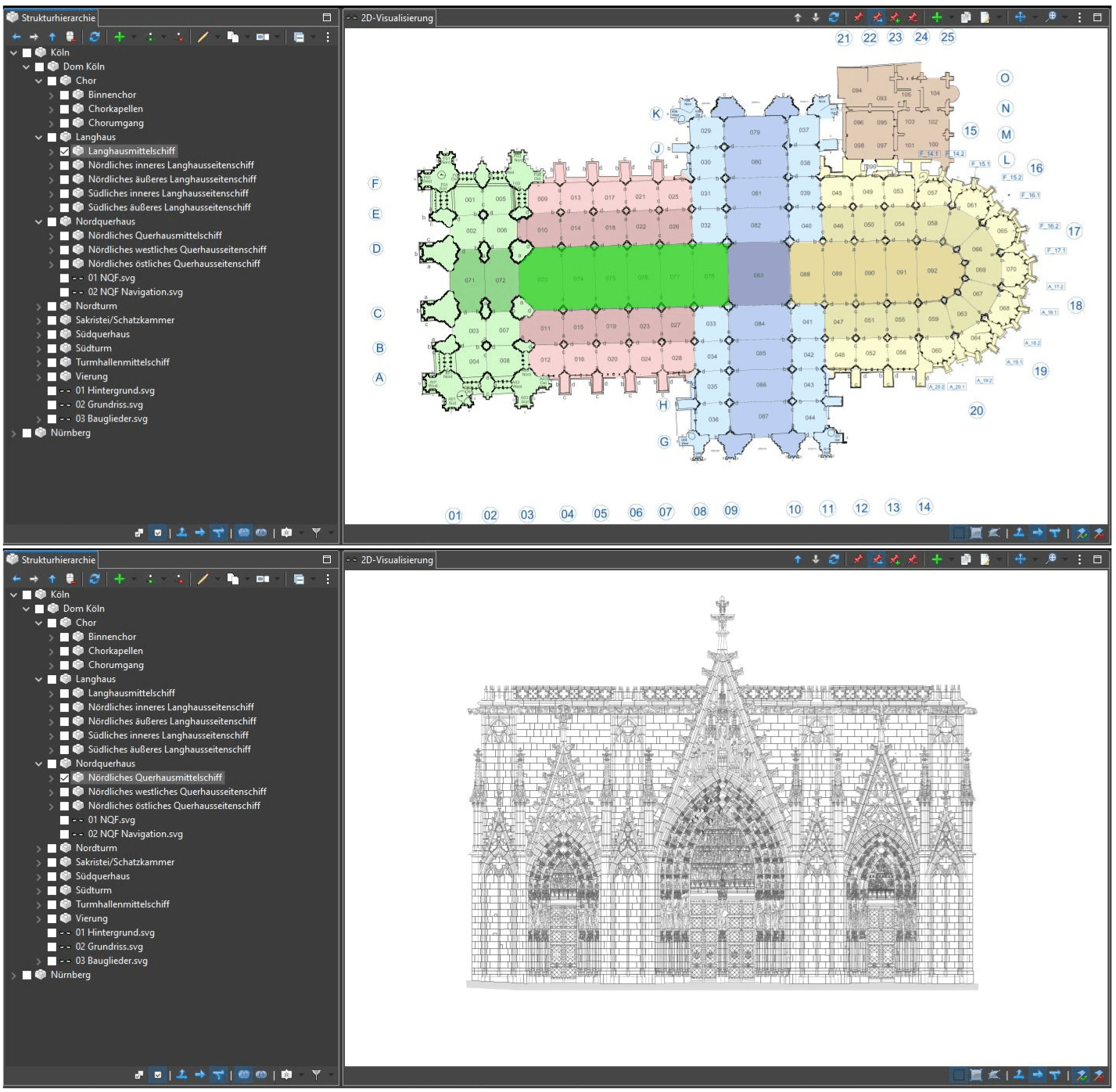Image resolution: width=1116 pixels, height=1092 pixels.
Task: Uncheck Langhausmittelschiff checkbox in upper tree
Action: coord(65,152)
